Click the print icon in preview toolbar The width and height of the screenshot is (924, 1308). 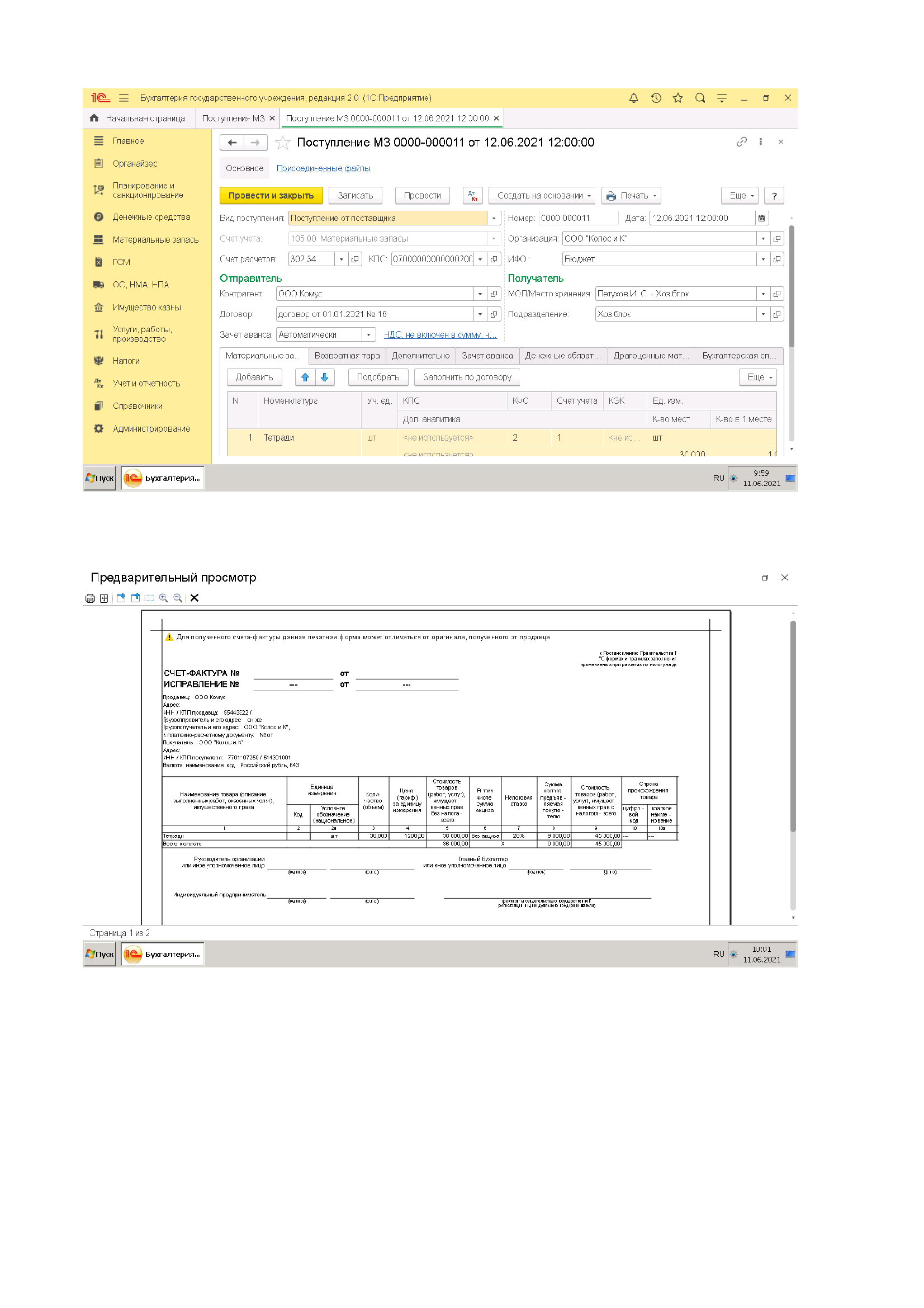[90, 598]
